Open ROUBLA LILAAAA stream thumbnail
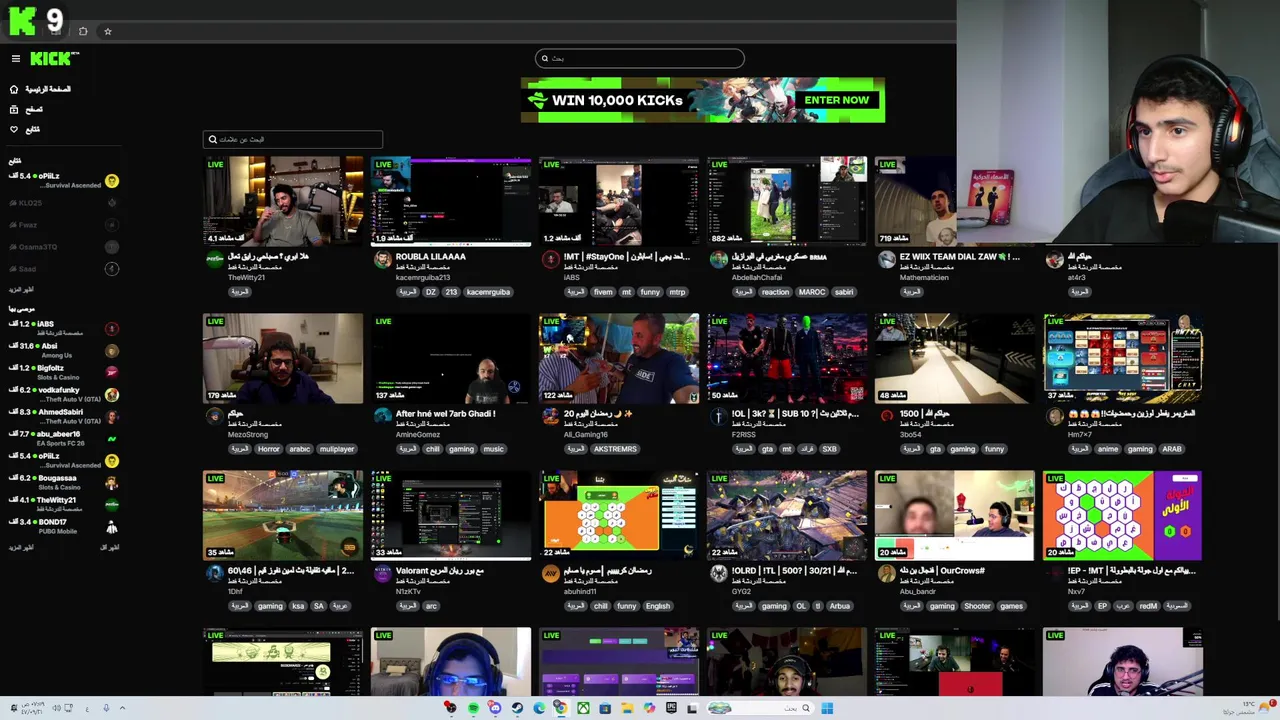The image size is (1280, 720). point(451,200)
